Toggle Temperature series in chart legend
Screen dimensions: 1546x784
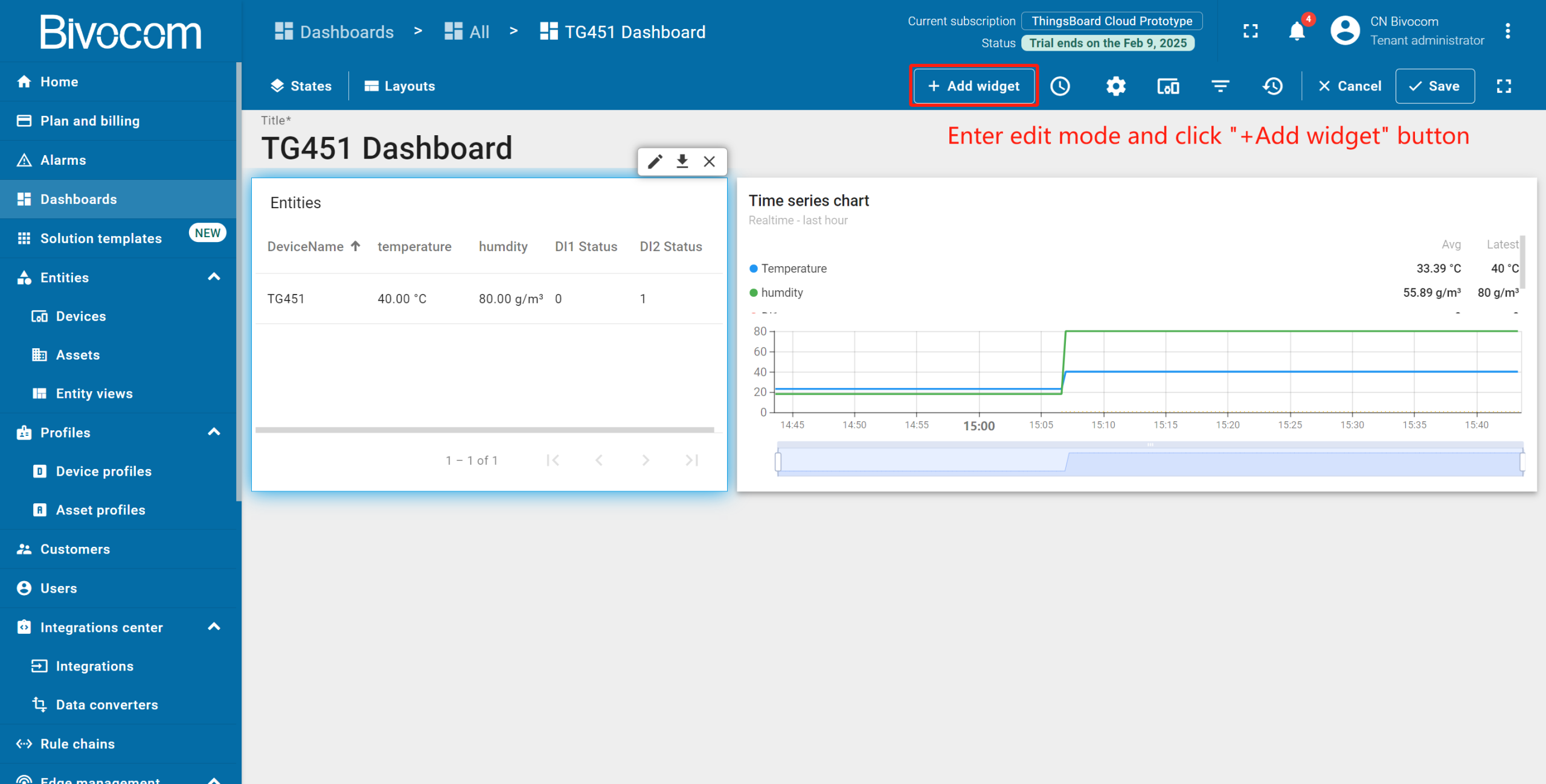pos(793,269)
